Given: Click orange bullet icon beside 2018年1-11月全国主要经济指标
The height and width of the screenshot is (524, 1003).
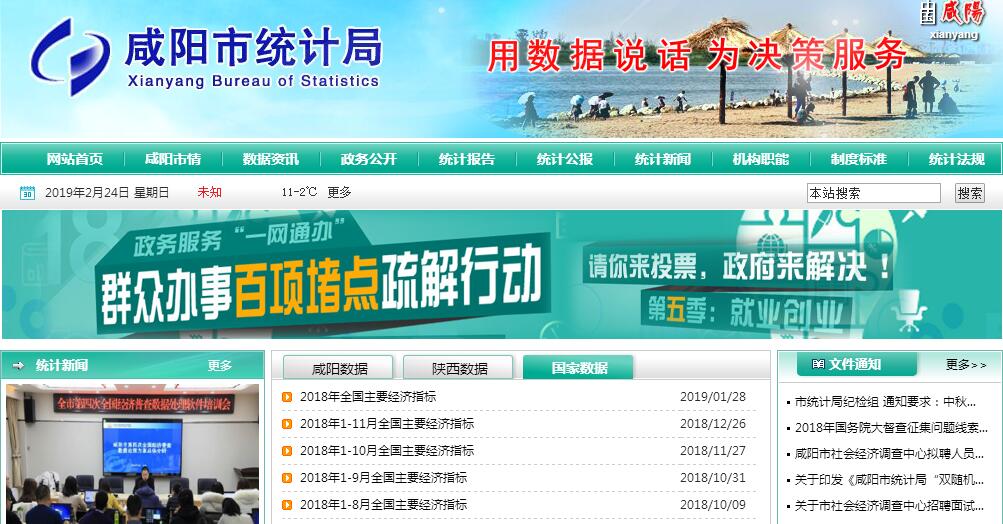Looking at the screenshot, I should tap(287, 424).
